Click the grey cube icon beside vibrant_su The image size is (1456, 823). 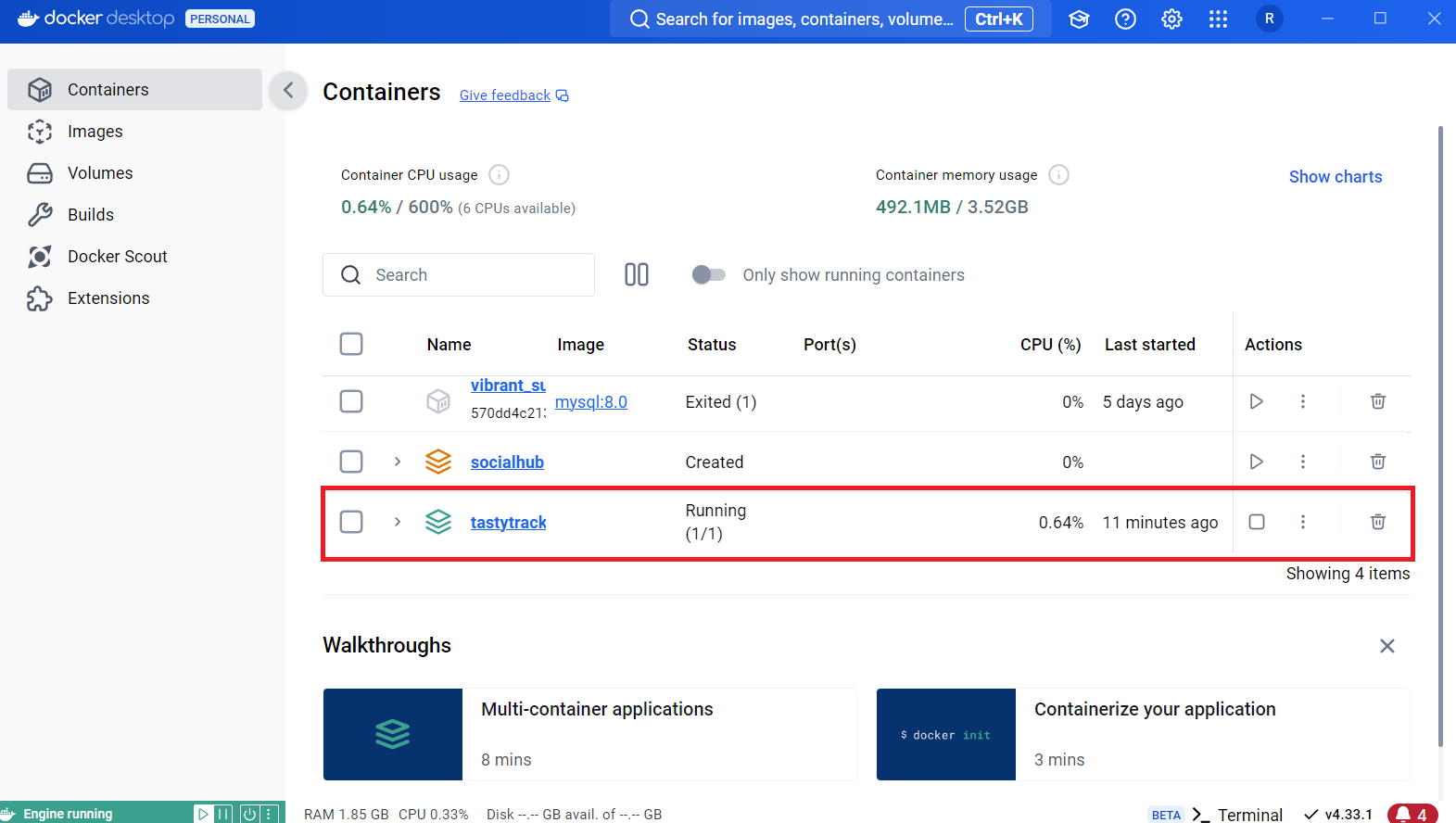(x=438, y=401)
